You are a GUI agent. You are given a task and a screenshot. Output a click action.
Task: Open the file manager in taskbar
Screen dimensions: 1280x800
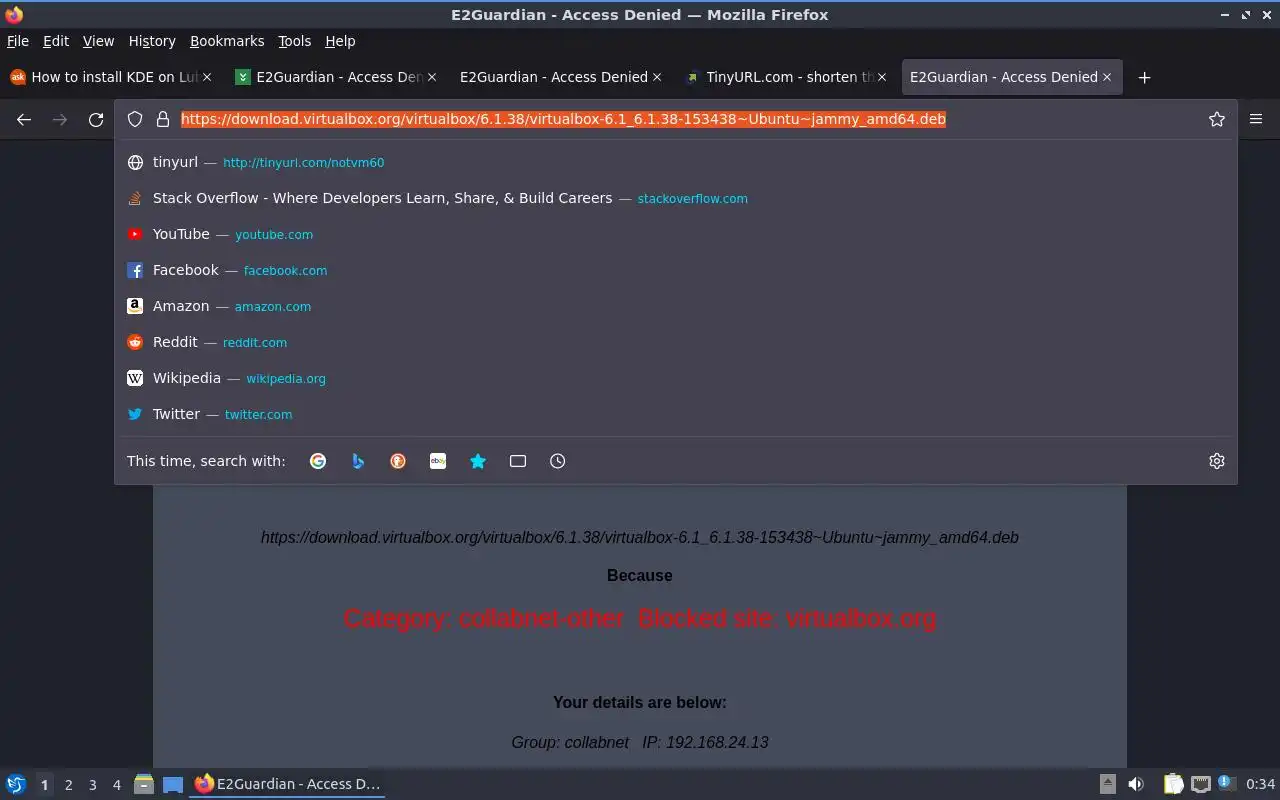click(x=144, y=784)
